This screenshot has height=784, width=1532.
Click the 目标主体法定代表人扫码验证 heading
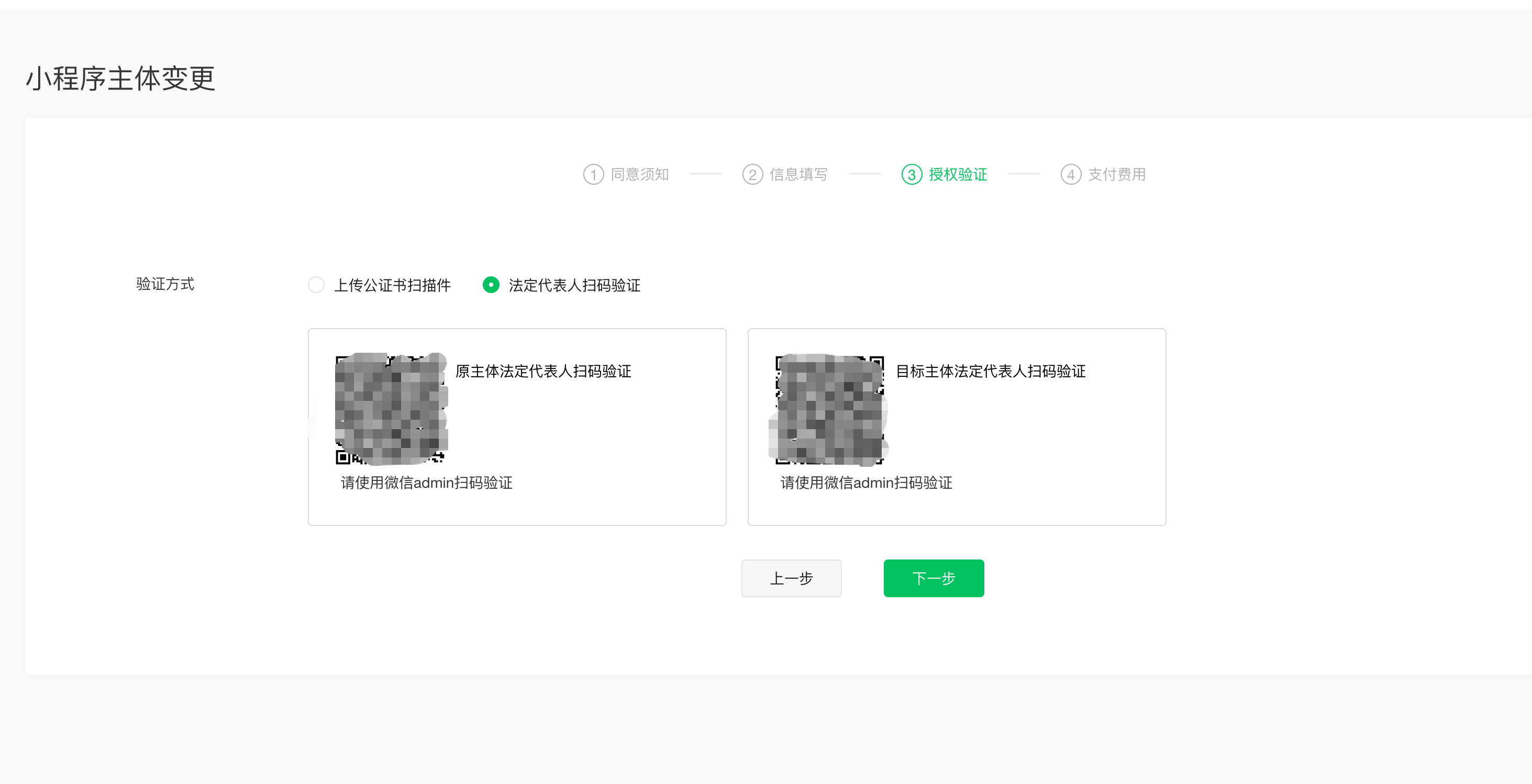(x=991, y=371)
